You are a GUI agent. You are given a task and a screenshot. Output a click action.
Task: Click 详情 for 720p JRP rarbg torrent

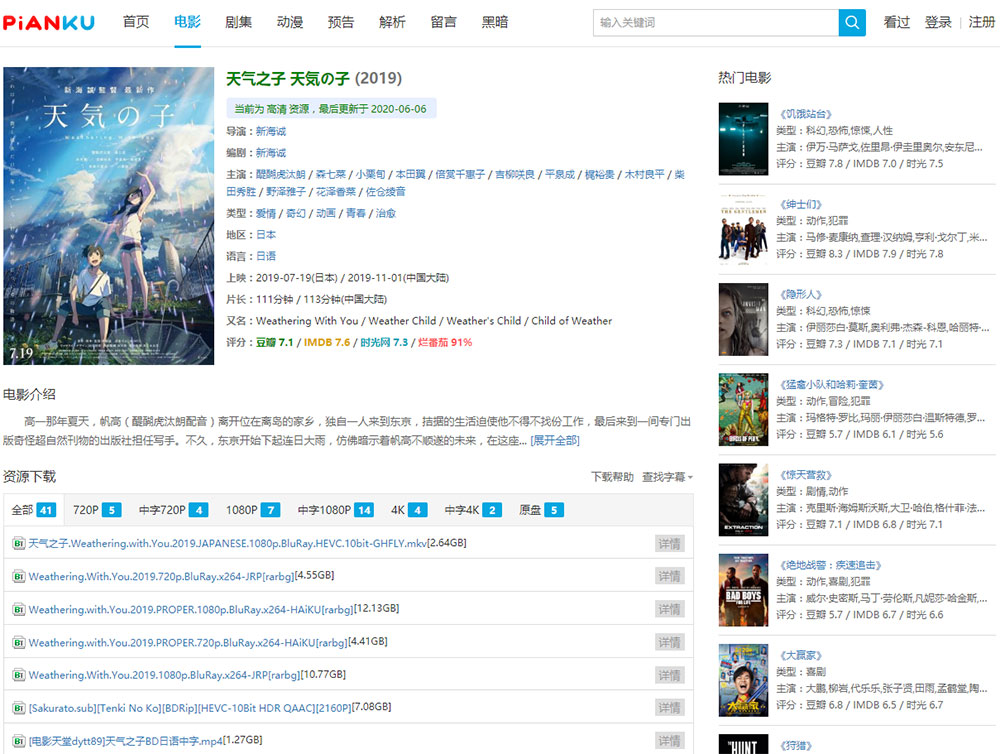point(670,576)
